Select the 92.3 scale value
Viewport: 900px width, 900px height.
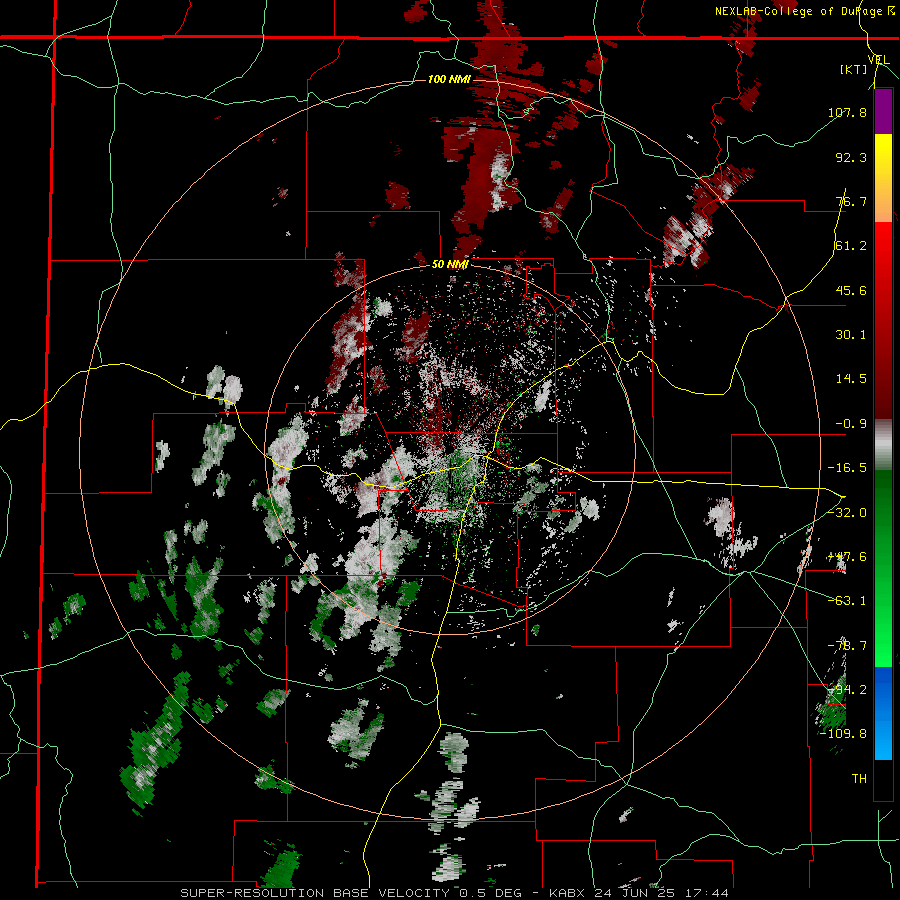(851, 157)
